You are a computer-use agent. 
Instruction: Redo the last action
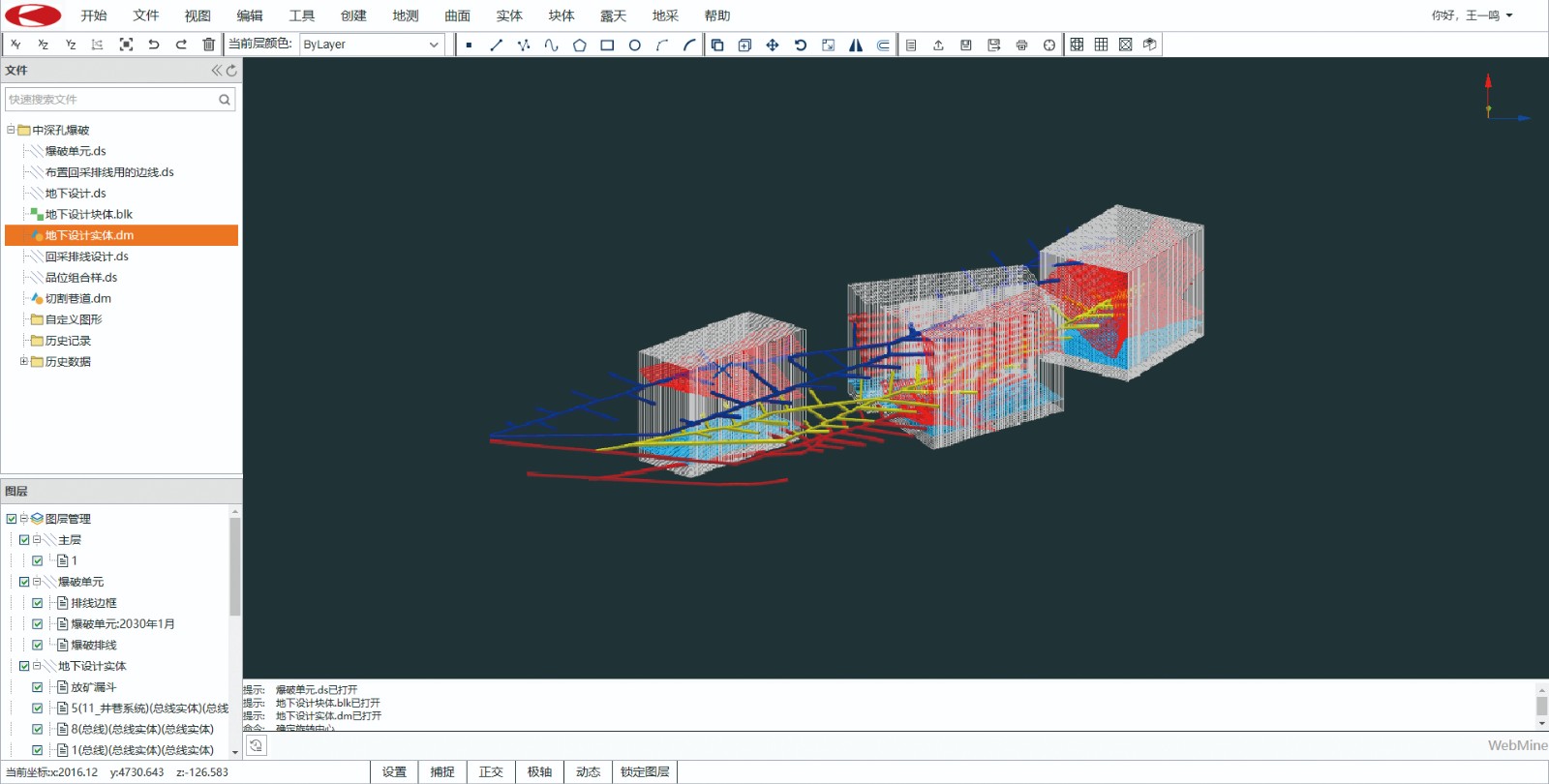[x=181, y=45]
